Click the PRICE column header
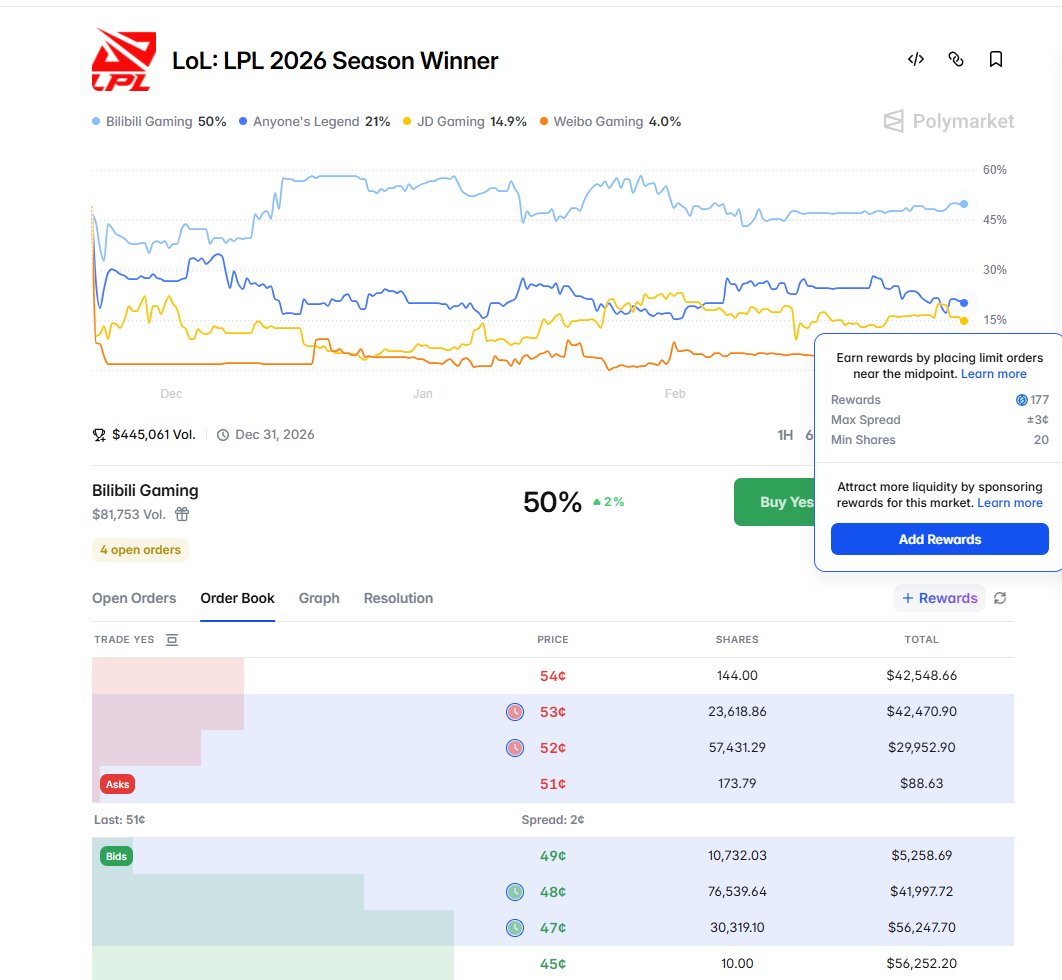The width and height of the screenshot is (1062, 980). pos(553,639)
